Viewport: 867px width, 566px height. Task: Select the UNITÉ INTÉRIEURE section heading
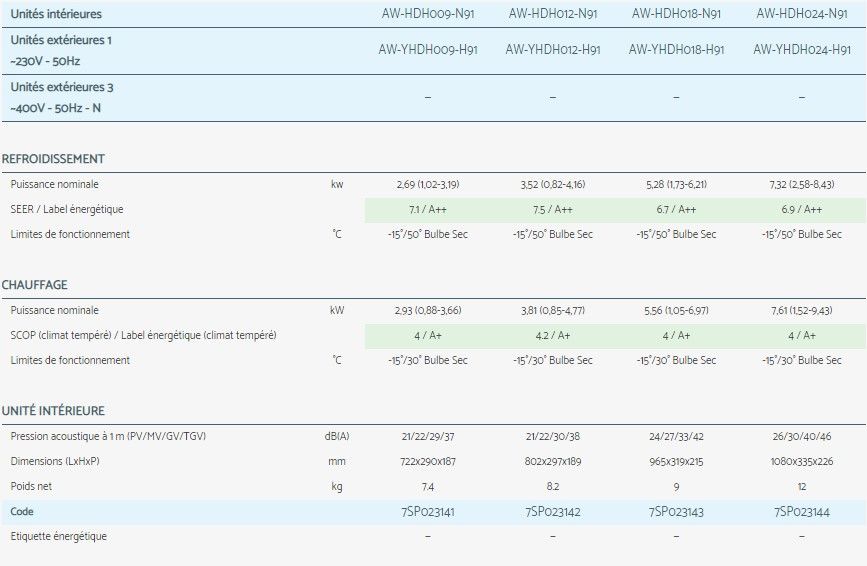pyautogui.click(x=53, y=411)
